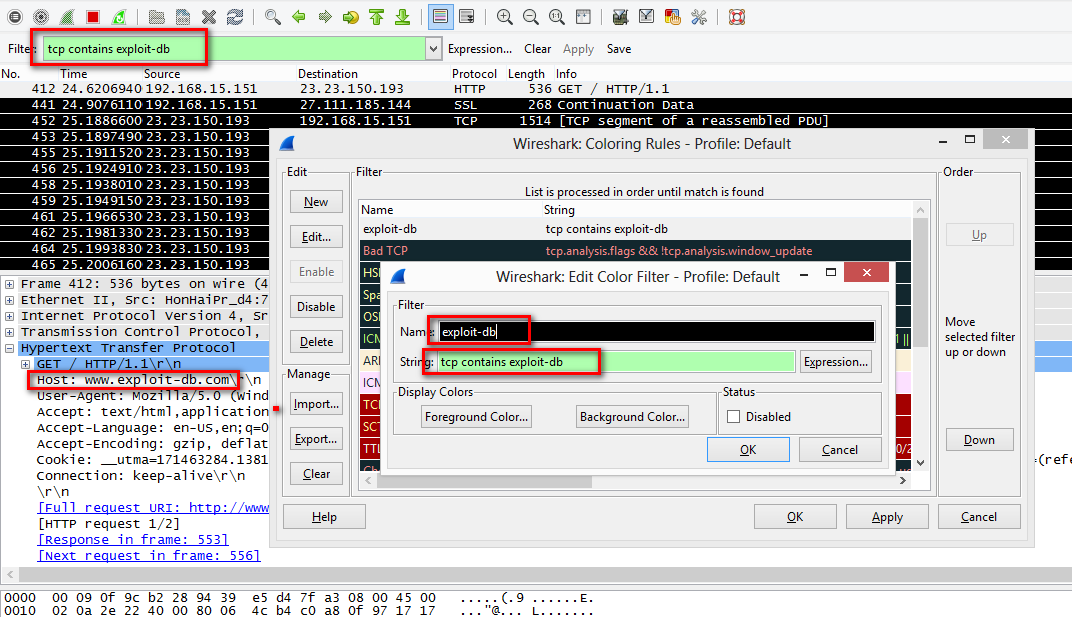Viewport: 1072px width, 617px height.
Task: Select packet 412 GET / HTTP/1.1
Action: tap(536, 89)
